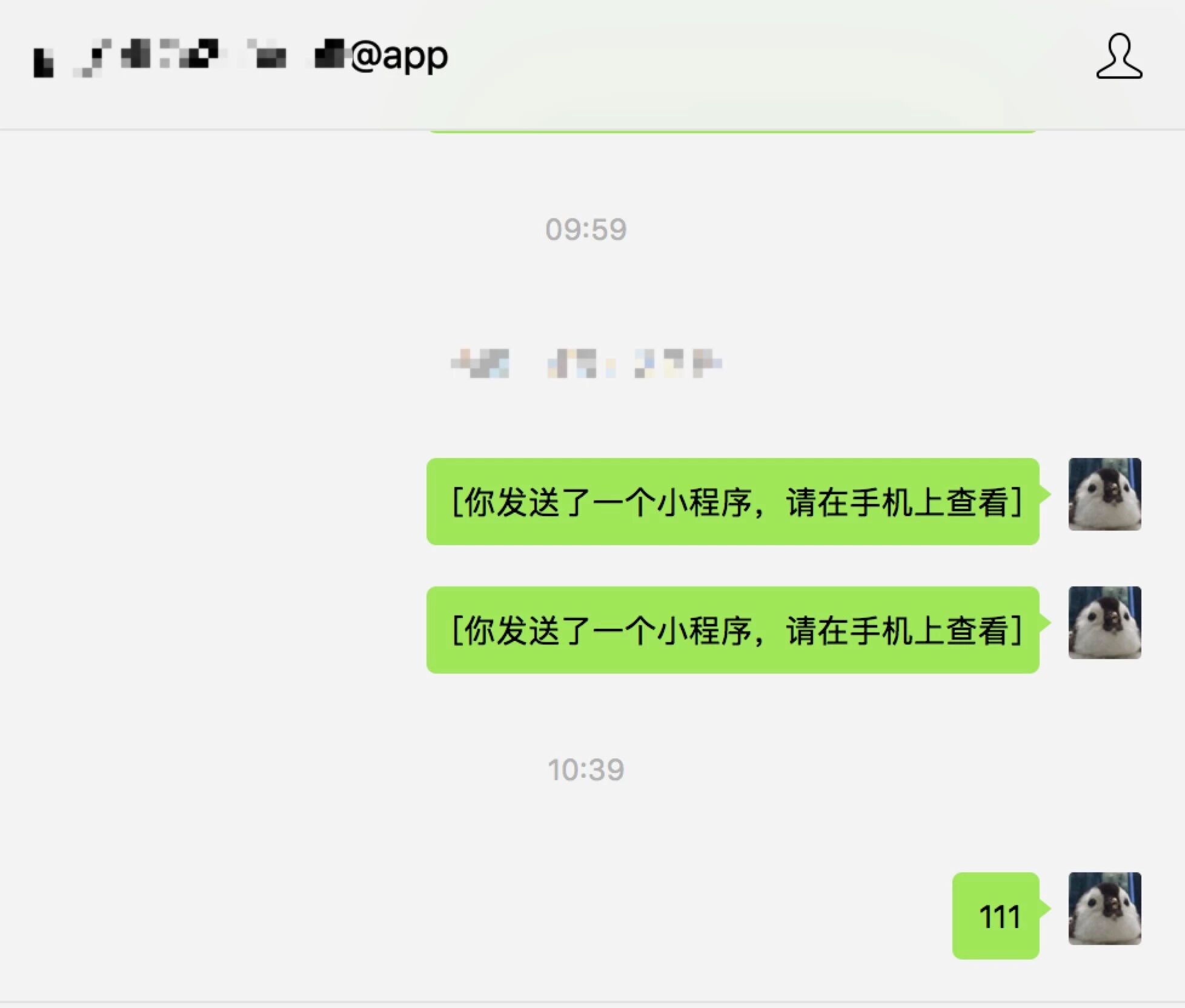This screenshot has height=1008, width=1185.
Task: Click the divider line above the input area
Action: [x=592, y=1001]
